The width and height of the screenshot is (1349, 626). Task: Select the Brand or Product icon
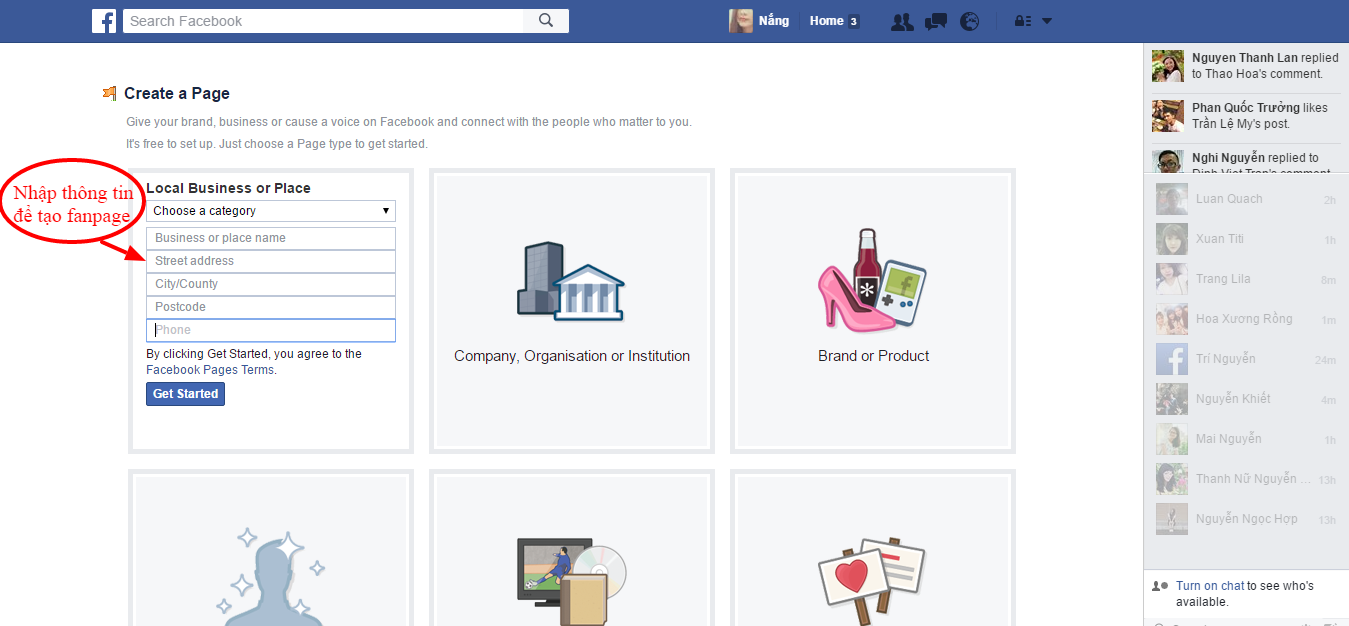click(x=873, y=280)
